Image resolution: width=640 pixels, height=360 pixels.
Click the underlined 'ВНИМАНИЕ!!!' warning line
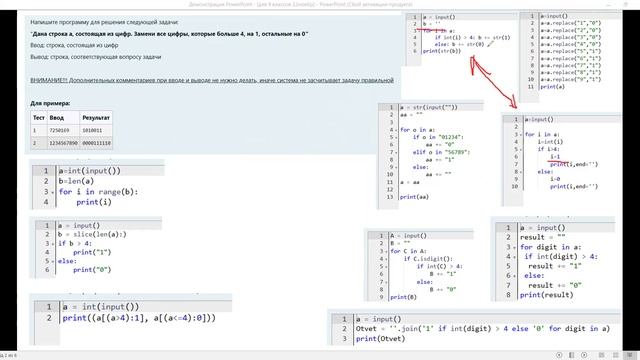click(x=212, y=80)
